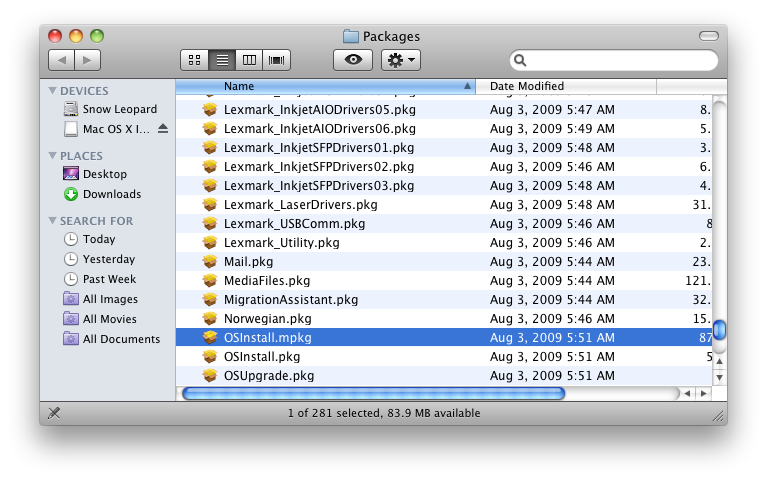
Task: Click the MigrationAssistant.pkg date modified cell
Action: pos(552,299)
